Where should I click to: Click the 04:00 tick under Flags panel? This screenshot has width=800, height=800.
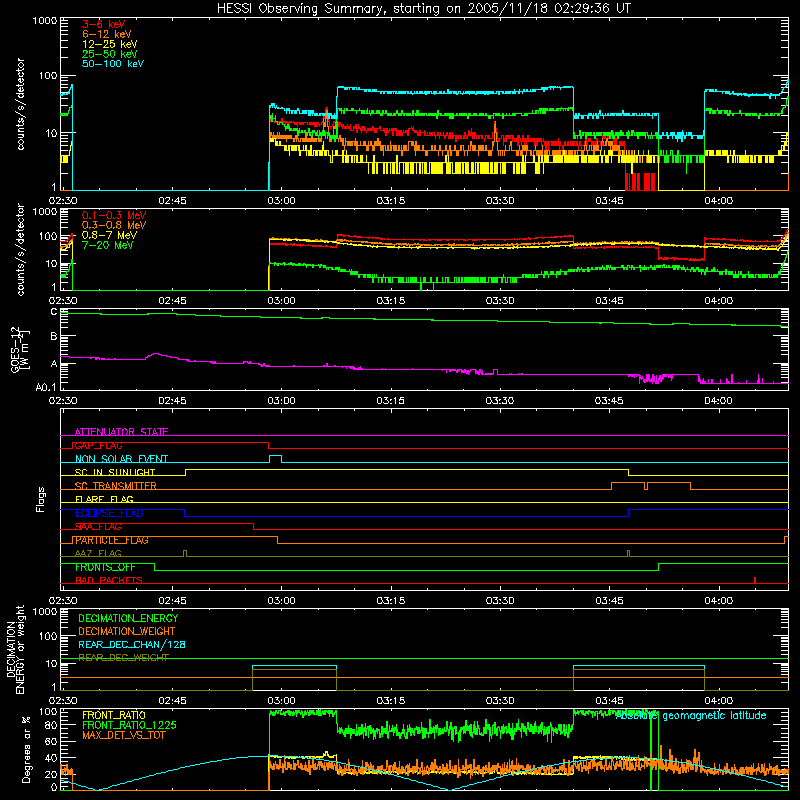718,601
